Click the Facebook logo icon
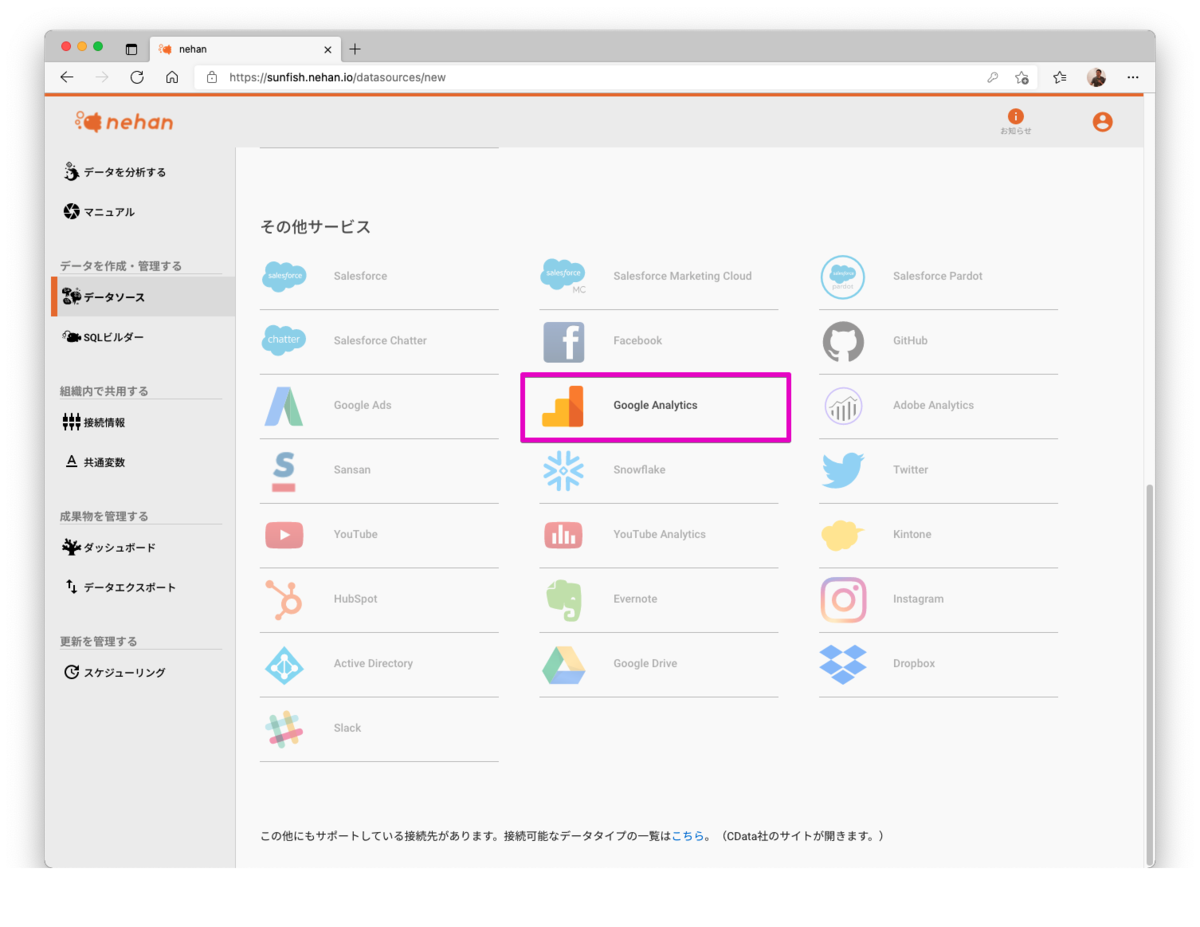Image resolution: width=1200 pixels, height=927 pixels. (x=563, y=342)
